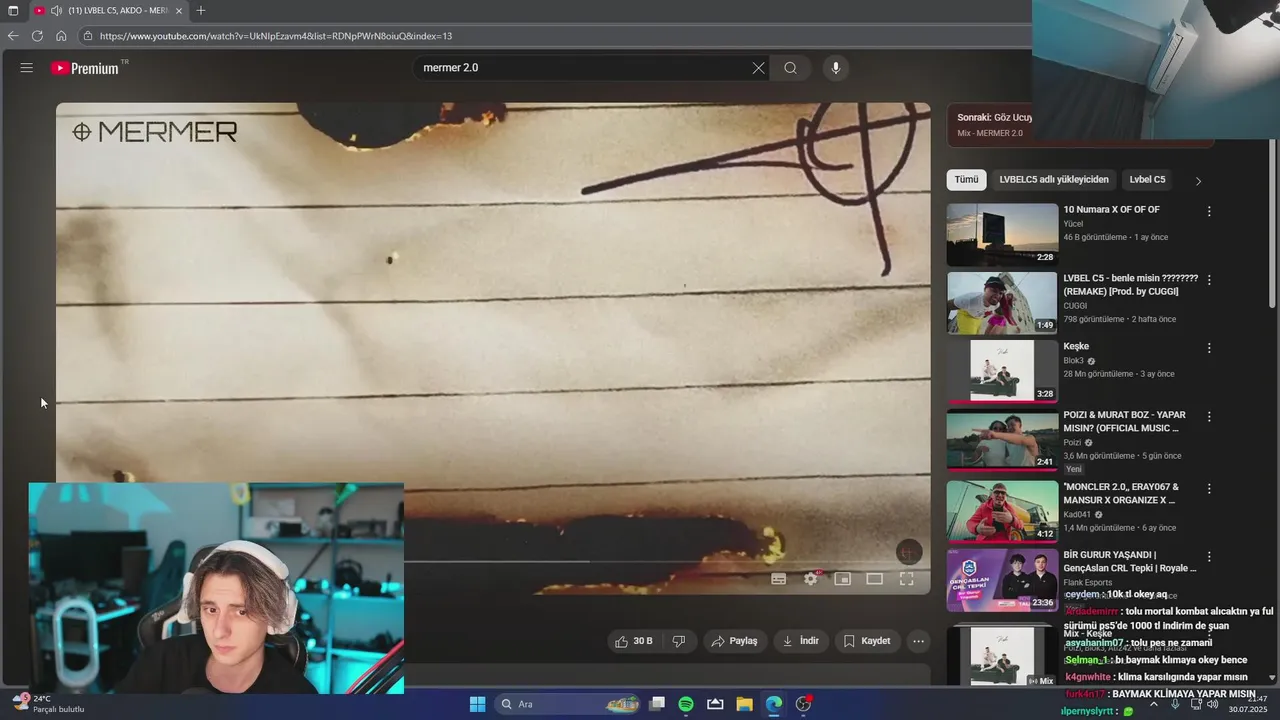The width and height of the screenshot is (1280, 720).
Task: Open 'LVBEL C5 - benle misin' remake title
Action: (1131, 285)
